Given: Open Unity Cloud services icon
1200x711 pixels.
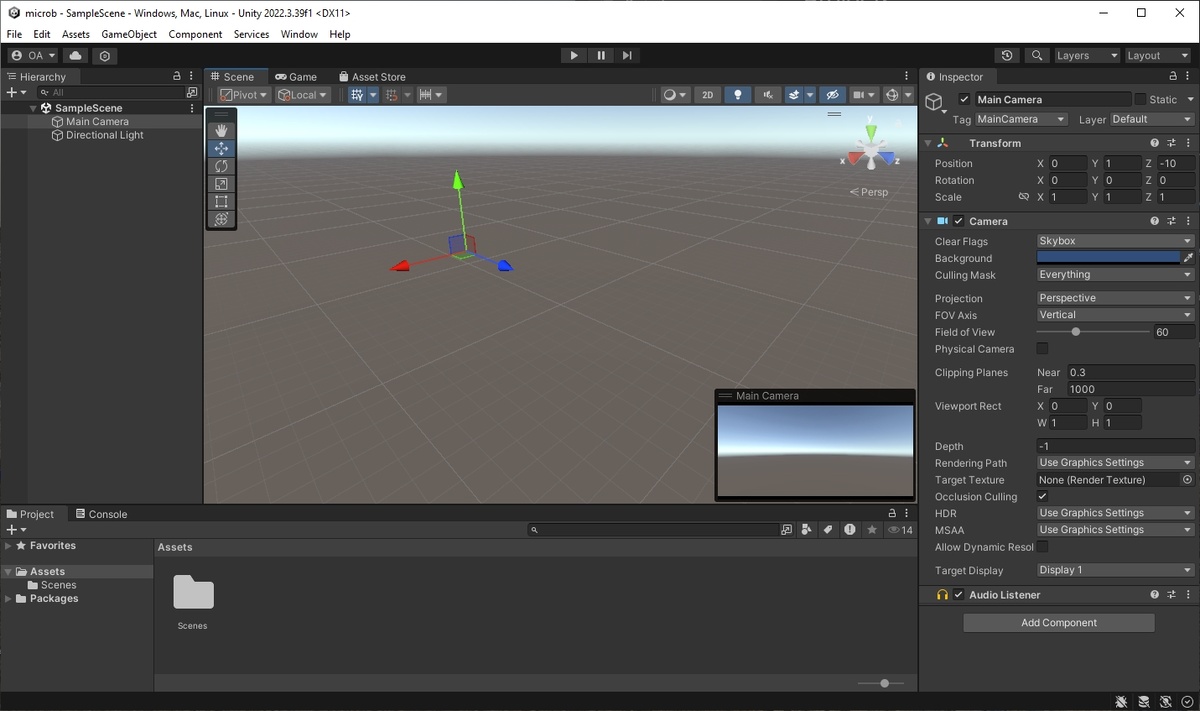Looking at the screenshot, I should (76, 56).
